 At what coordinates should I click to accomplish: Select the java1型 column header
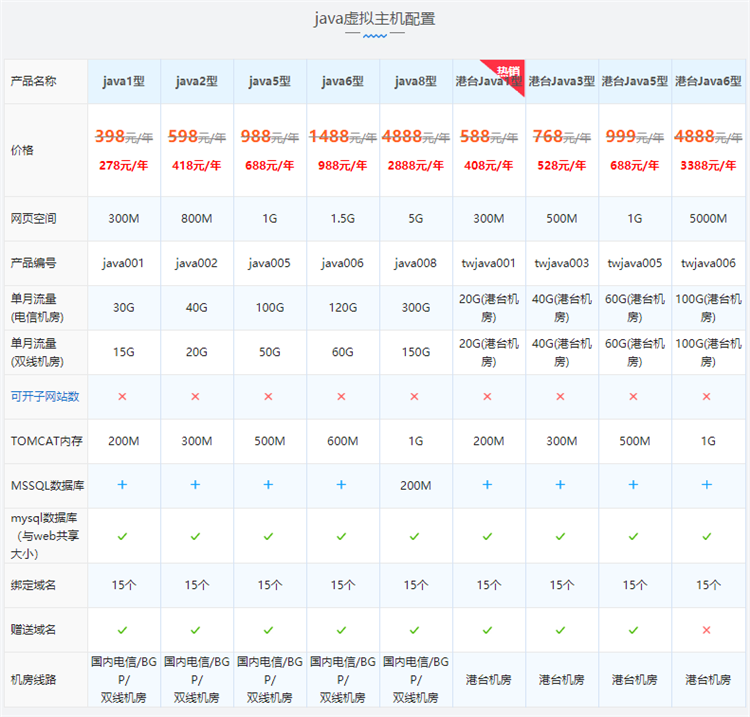pyautogui.click(x=123, y=82)
